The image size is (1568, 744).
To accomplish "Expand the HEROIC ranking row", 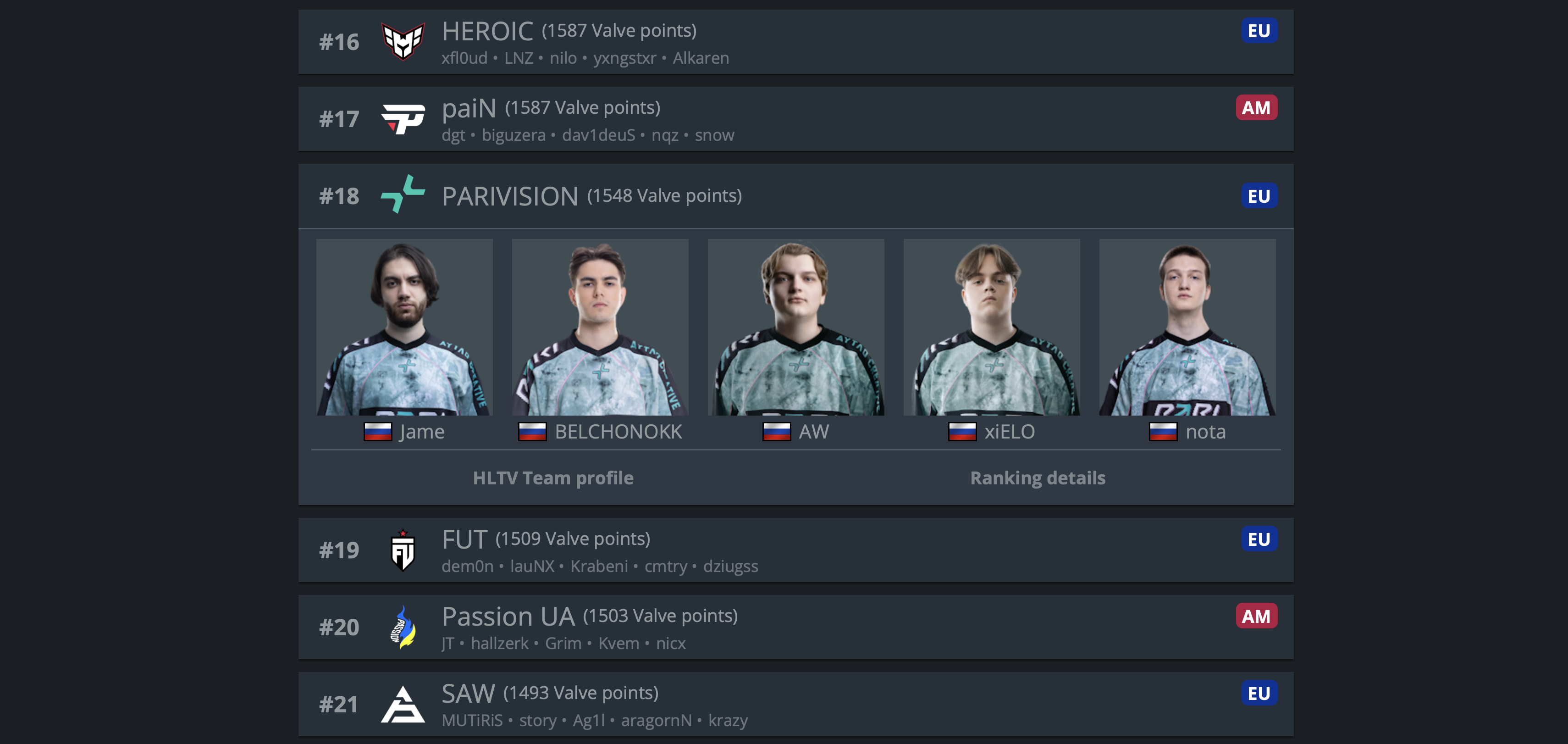I will (795, 41).
